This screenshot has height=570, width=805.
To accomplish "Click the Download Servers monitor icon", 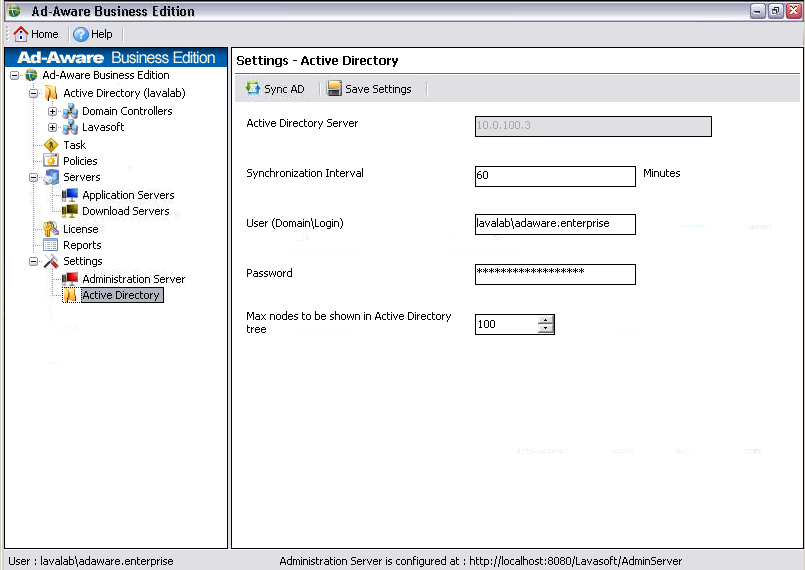I will pyautogui.click(x=70, y=211).
